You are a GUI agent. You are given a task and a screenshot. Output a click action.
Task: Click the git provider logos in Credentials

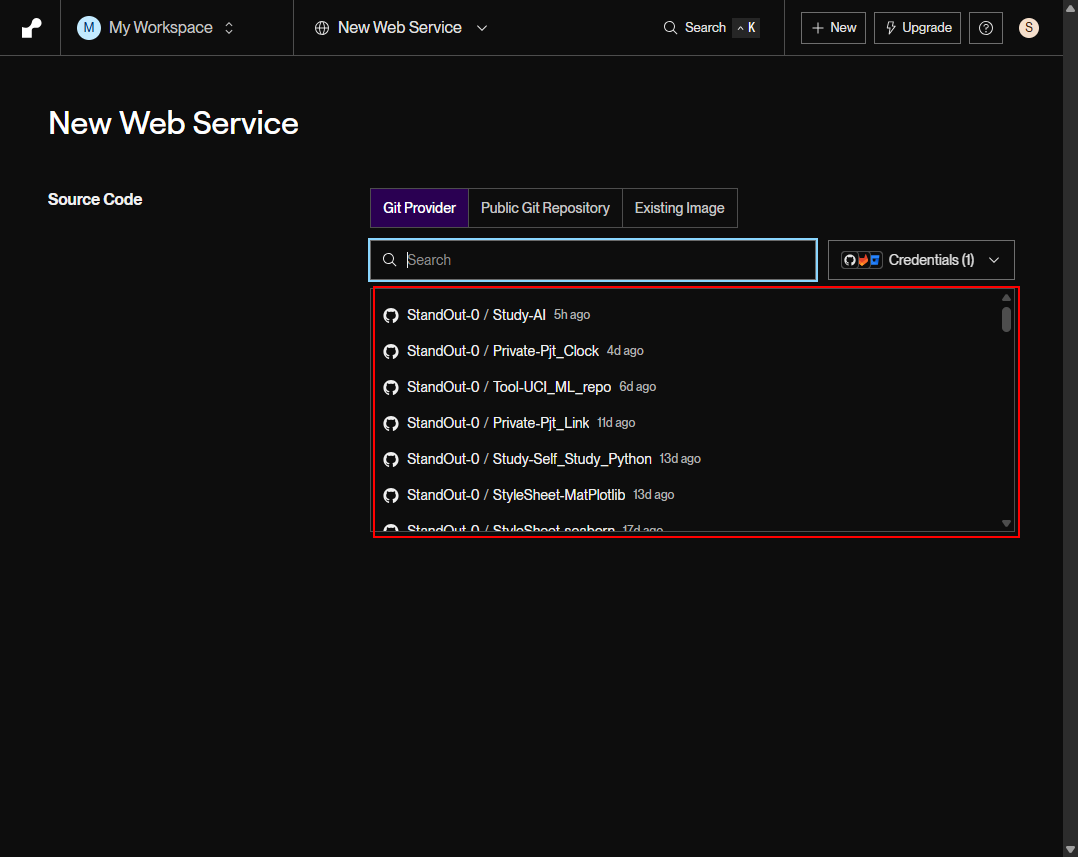click(x=861, y=260)
